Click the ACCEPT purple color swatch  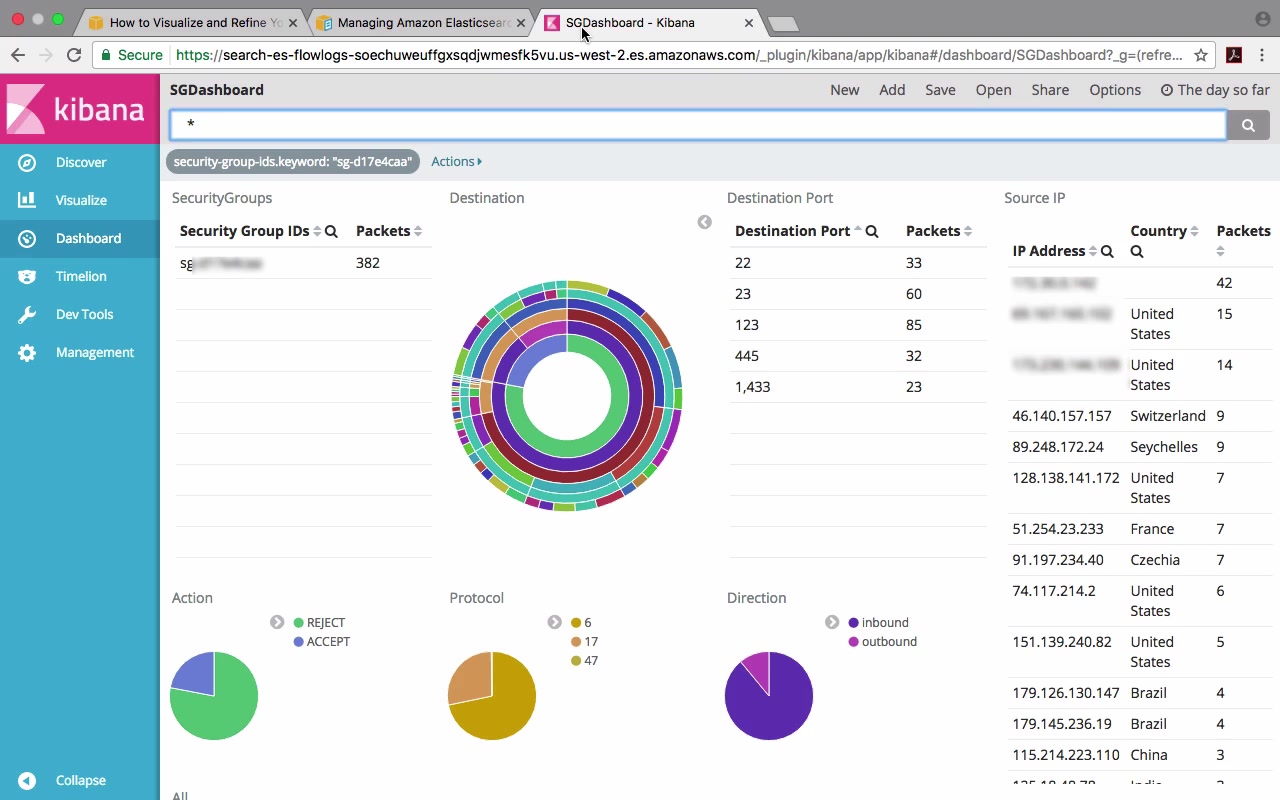[x=299, y=641]
